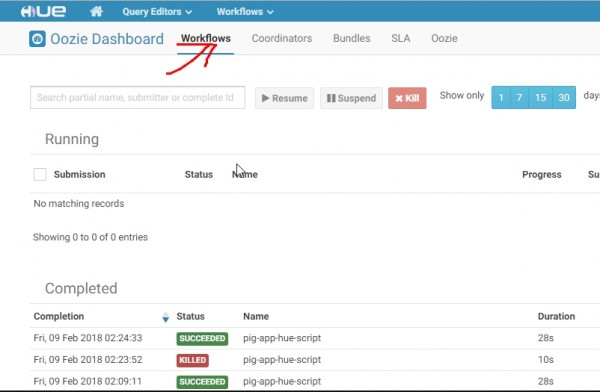Open the Oozie tab
This screenshot has height=392, width=600.
pos(444,38)
